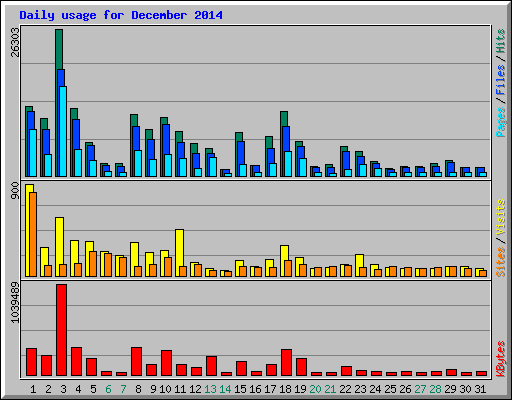Click the green day 7 axis label

pyautogui.click(x=123, y=389)
